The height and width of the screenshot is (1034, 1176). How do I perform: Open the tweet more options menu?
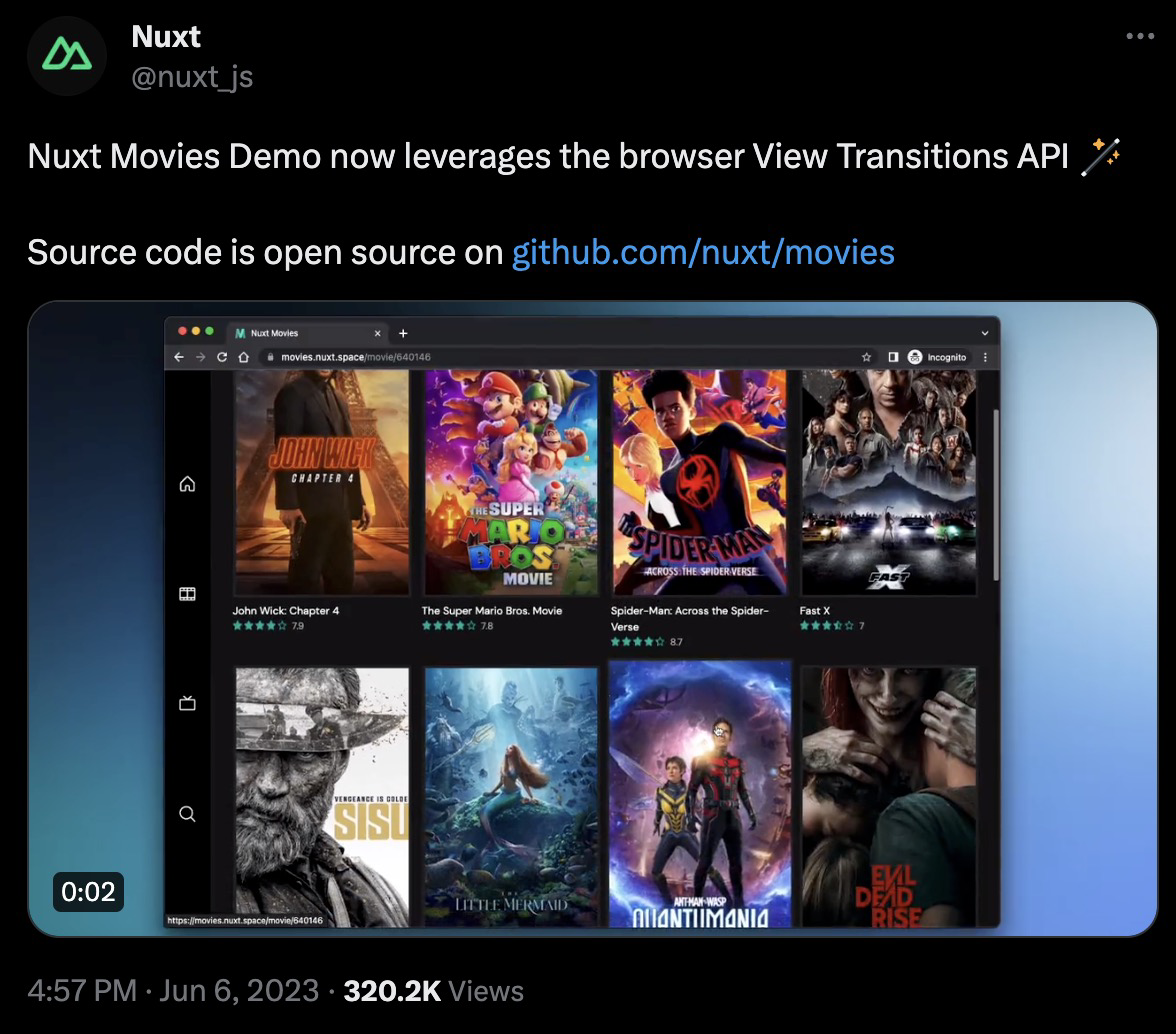coord(1140,36)
